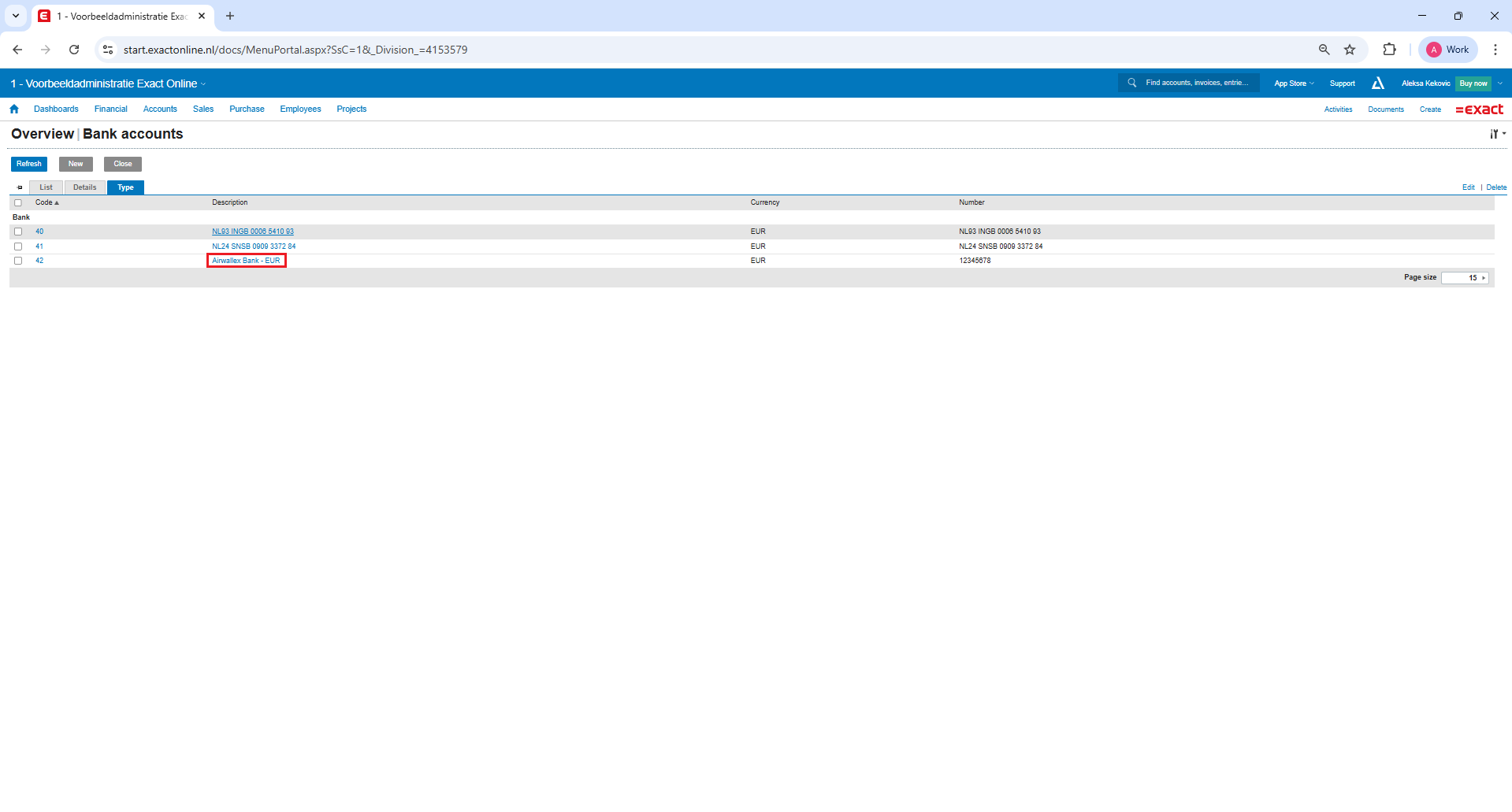Open the Financial menu

coord(110,109)
